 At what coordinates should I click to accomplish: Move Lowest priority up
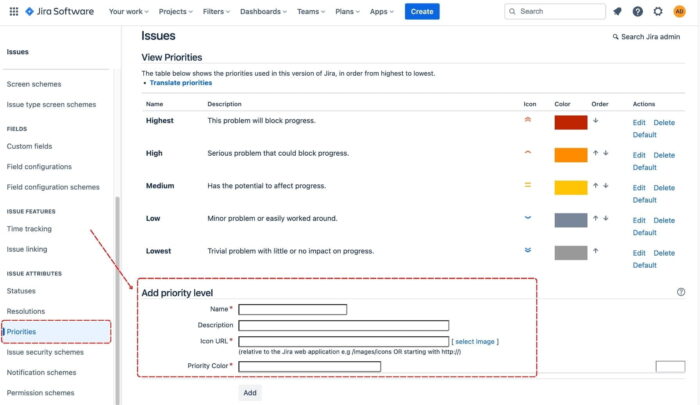[x=596, y=251]
